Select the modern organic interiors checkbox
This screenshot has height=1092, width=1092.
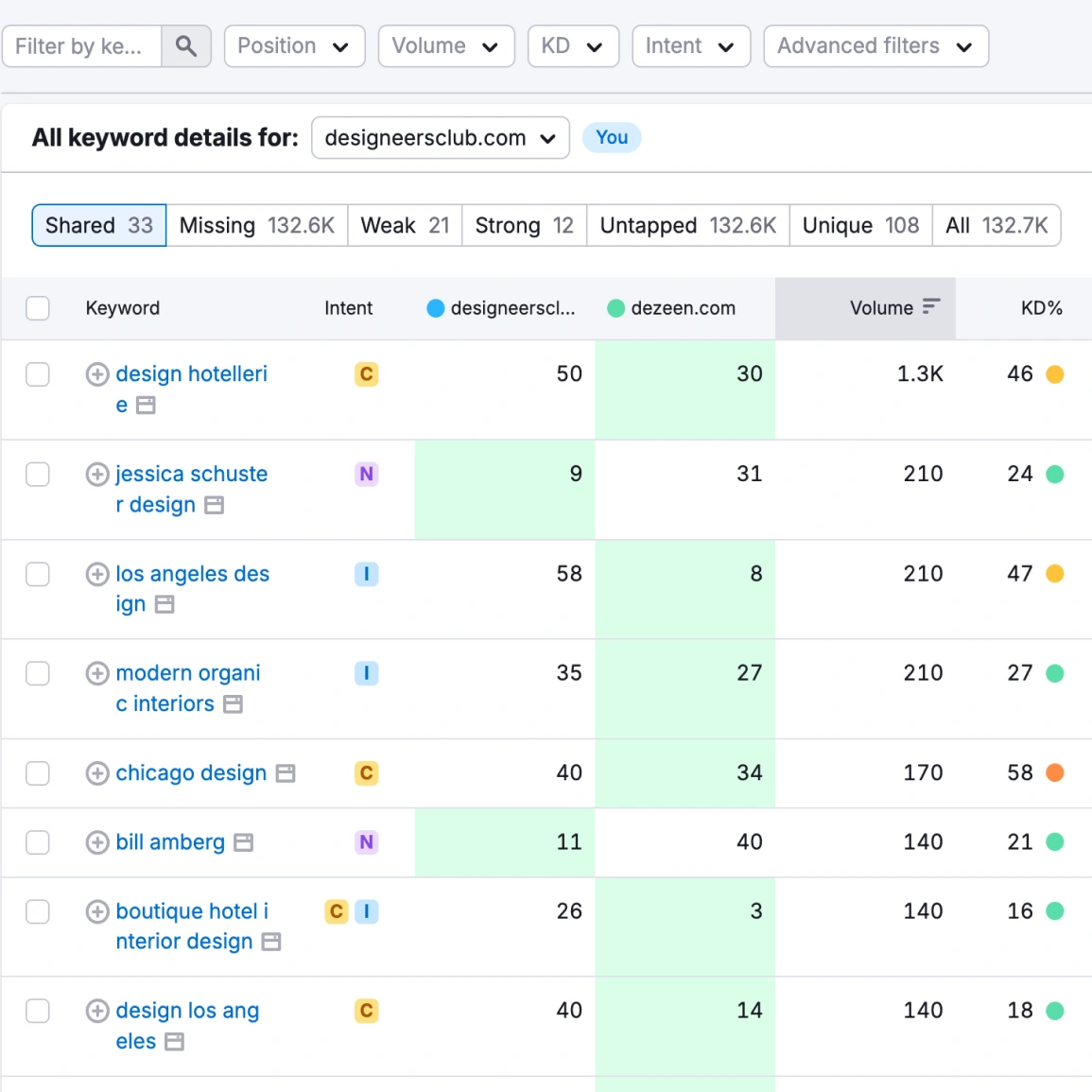[37, 673]
